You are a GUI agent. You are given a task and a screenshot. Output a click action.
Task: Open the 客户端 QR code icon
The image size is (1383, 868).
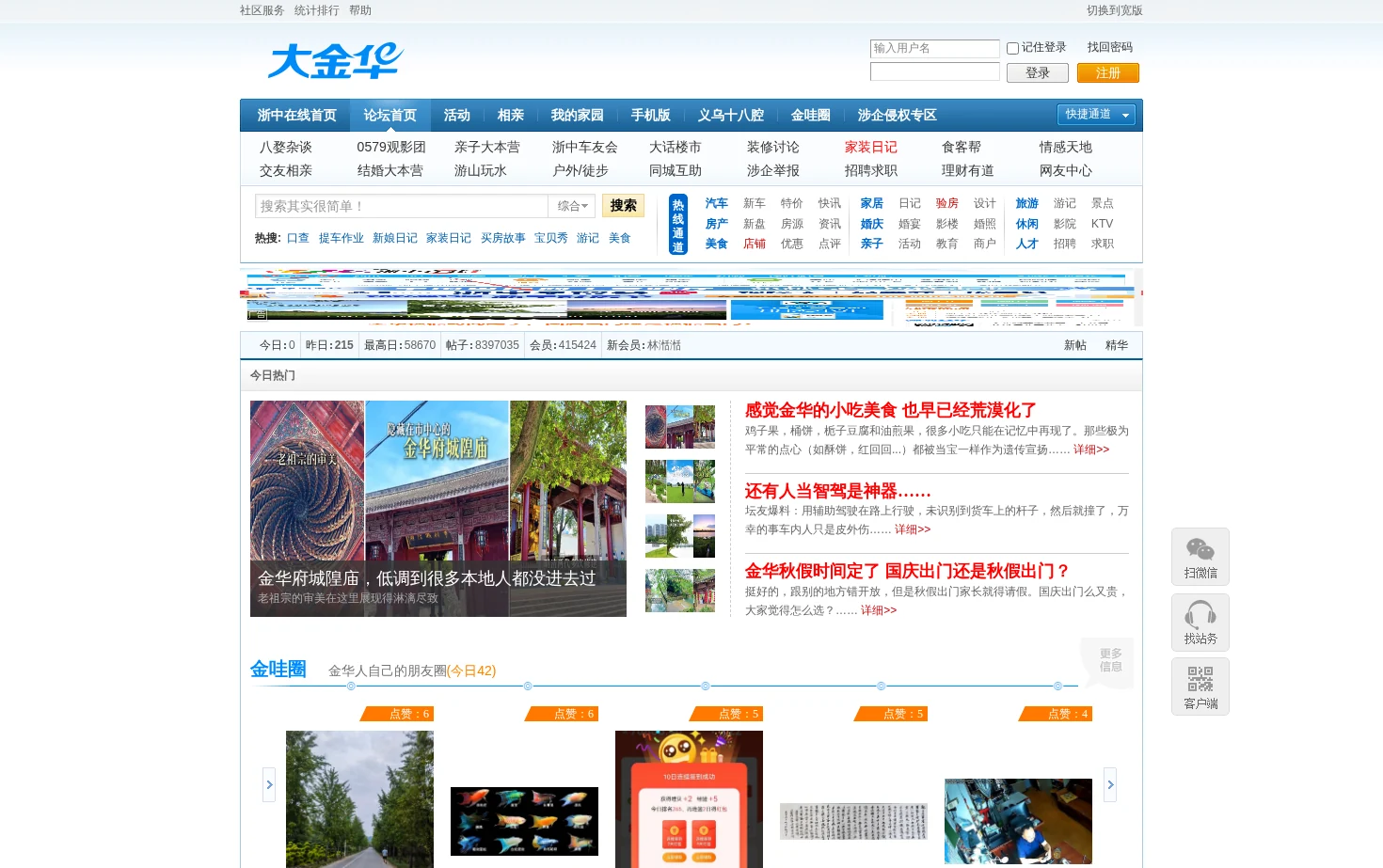click(x=1200, y=687)
